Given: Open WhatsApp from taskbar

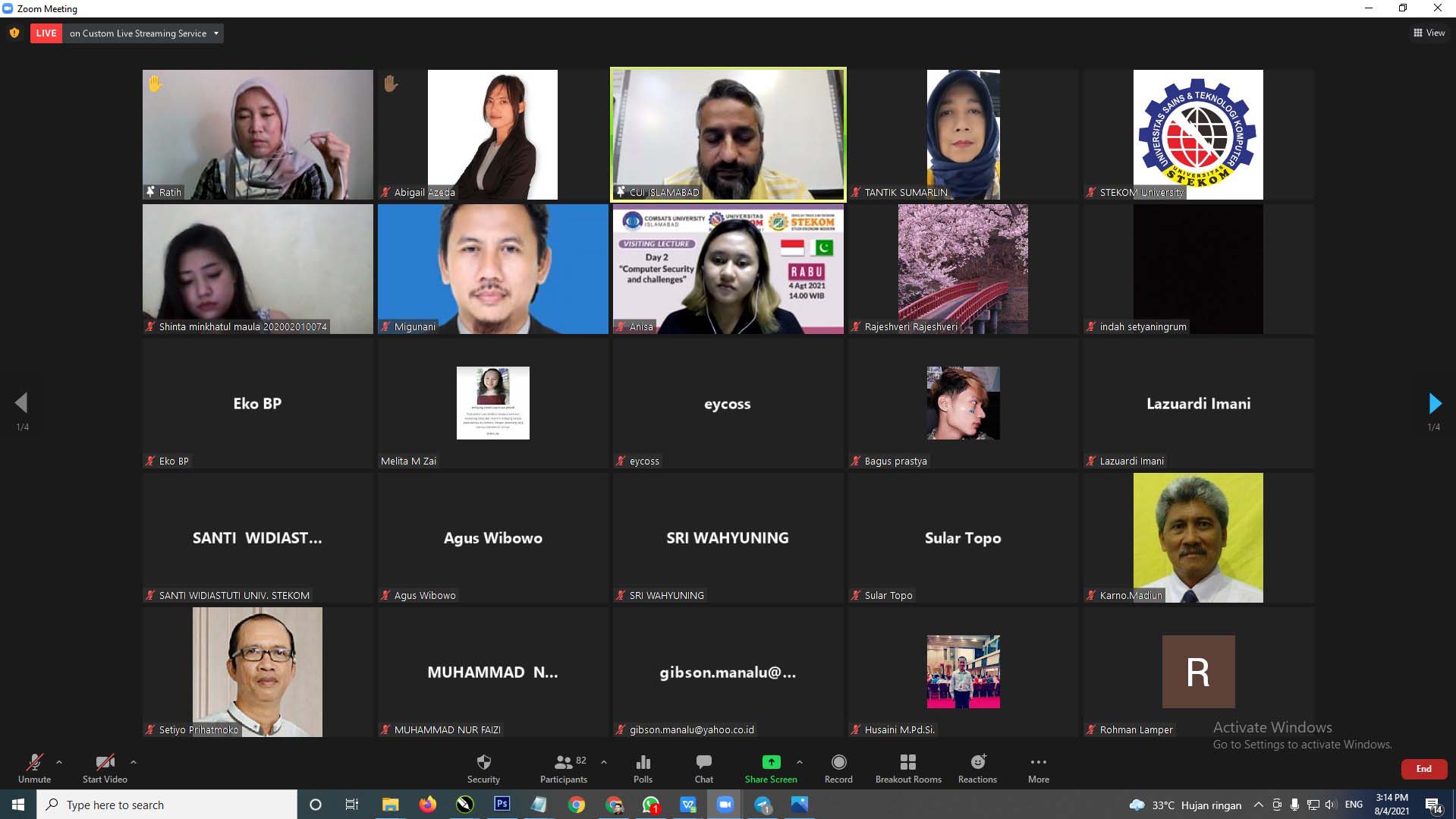Looking at the screenshot, I should tap(651, 805).
